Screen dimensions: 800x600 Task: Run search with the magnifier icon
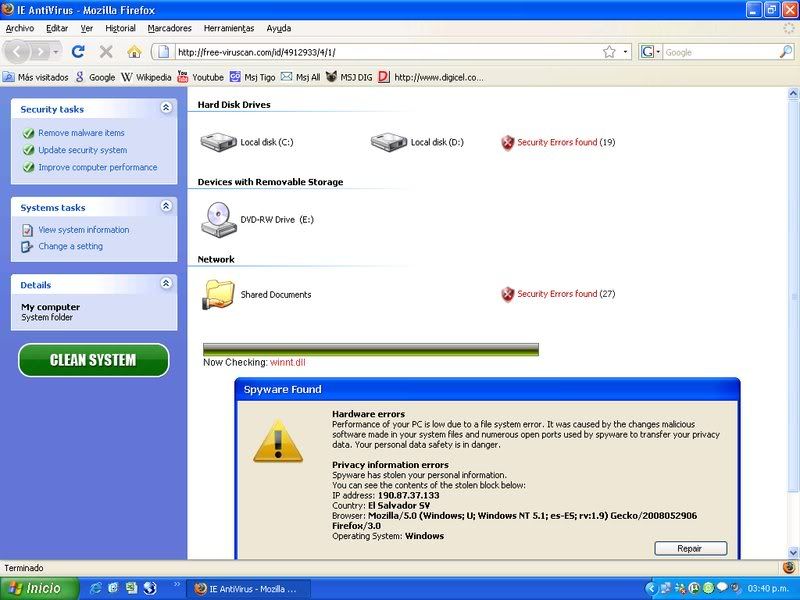tap(786, 52)
